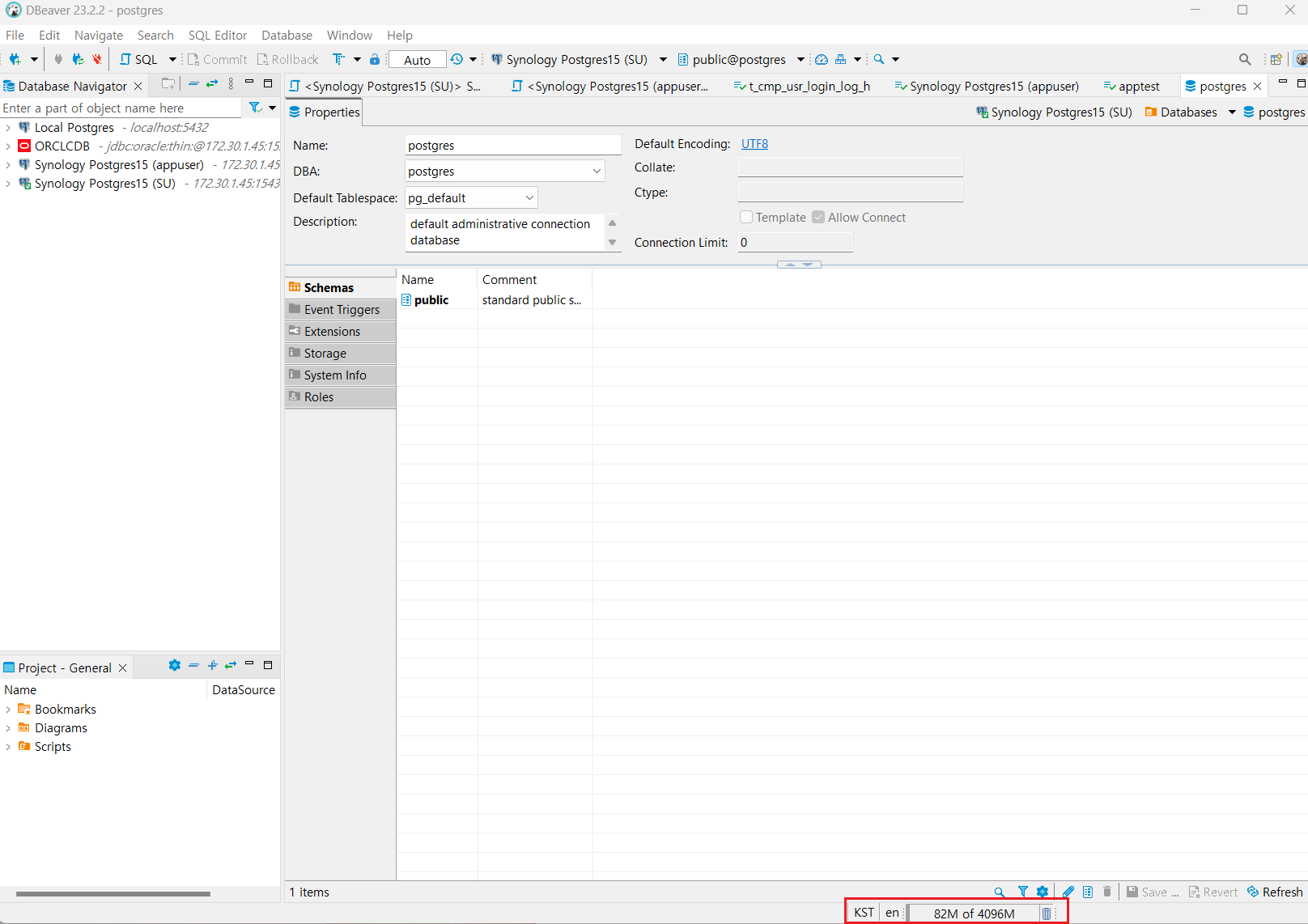Screen dimensions: 1308x924
Task: Select the Event Triggers section
Action: (x=341, y=310)
